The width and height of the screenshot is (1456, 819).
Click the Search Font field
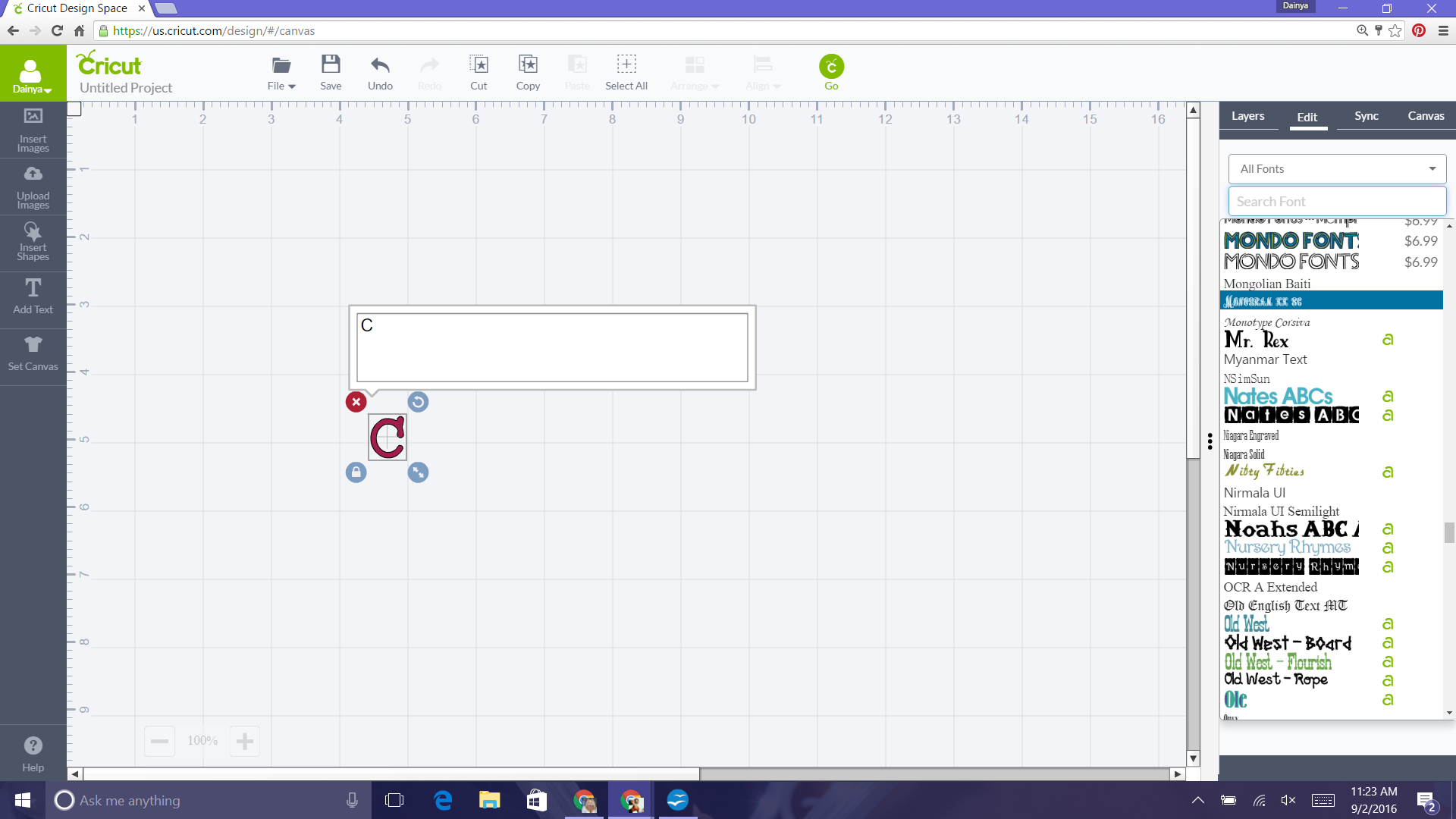tap(1337, 202)
